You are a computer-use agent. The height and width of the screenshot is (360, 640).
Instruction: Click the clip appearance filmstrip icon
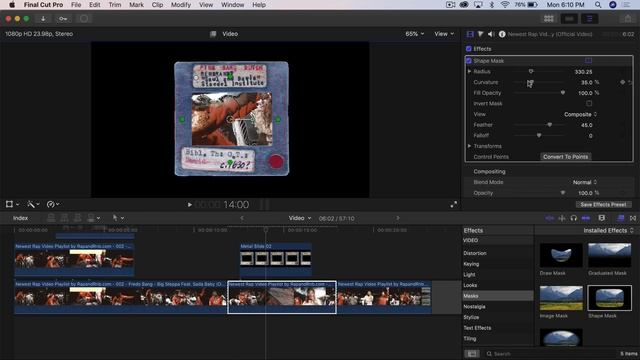[602, 218]
